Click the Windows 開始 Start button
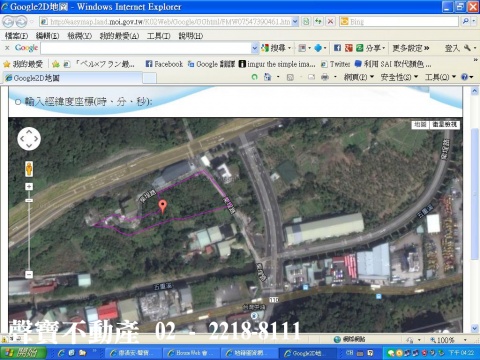480x360 pixels. click(23, 353)
